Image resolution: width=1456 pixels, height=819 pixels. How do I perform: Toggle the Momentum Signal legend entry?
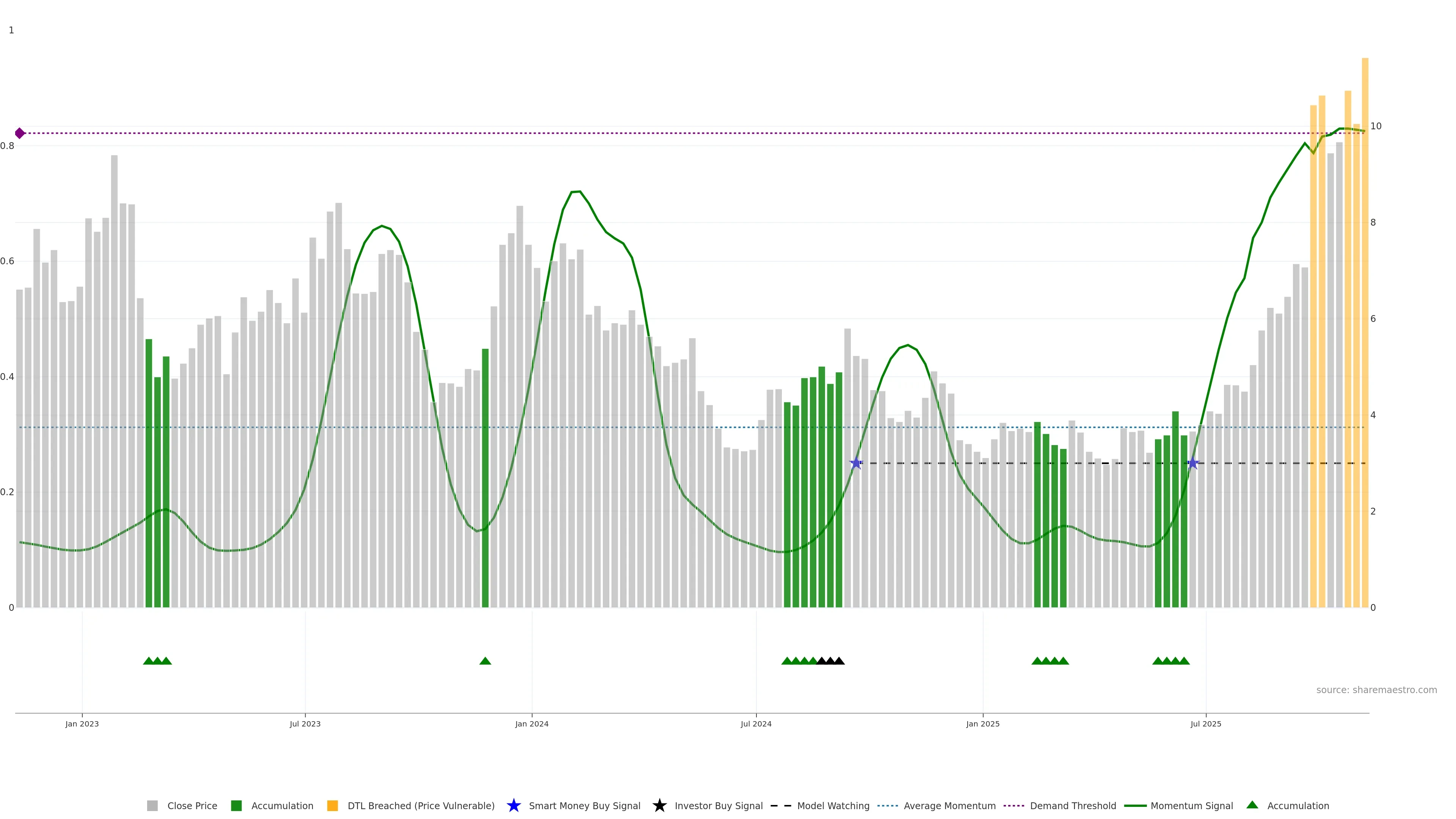1191,806
